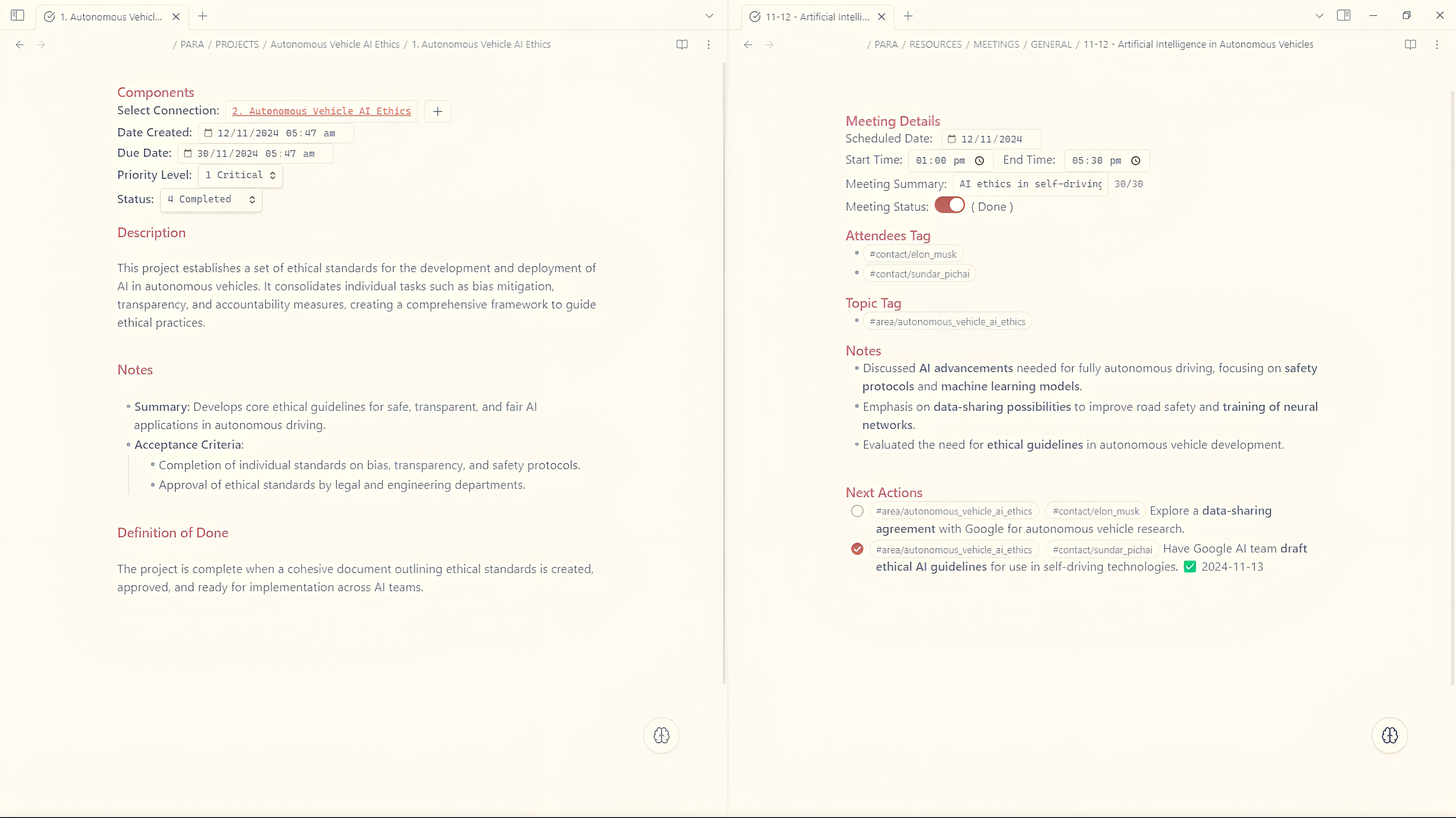Toggle the right sidebar panel icon
The image size is (1456, 818).
click(1344, 15)
